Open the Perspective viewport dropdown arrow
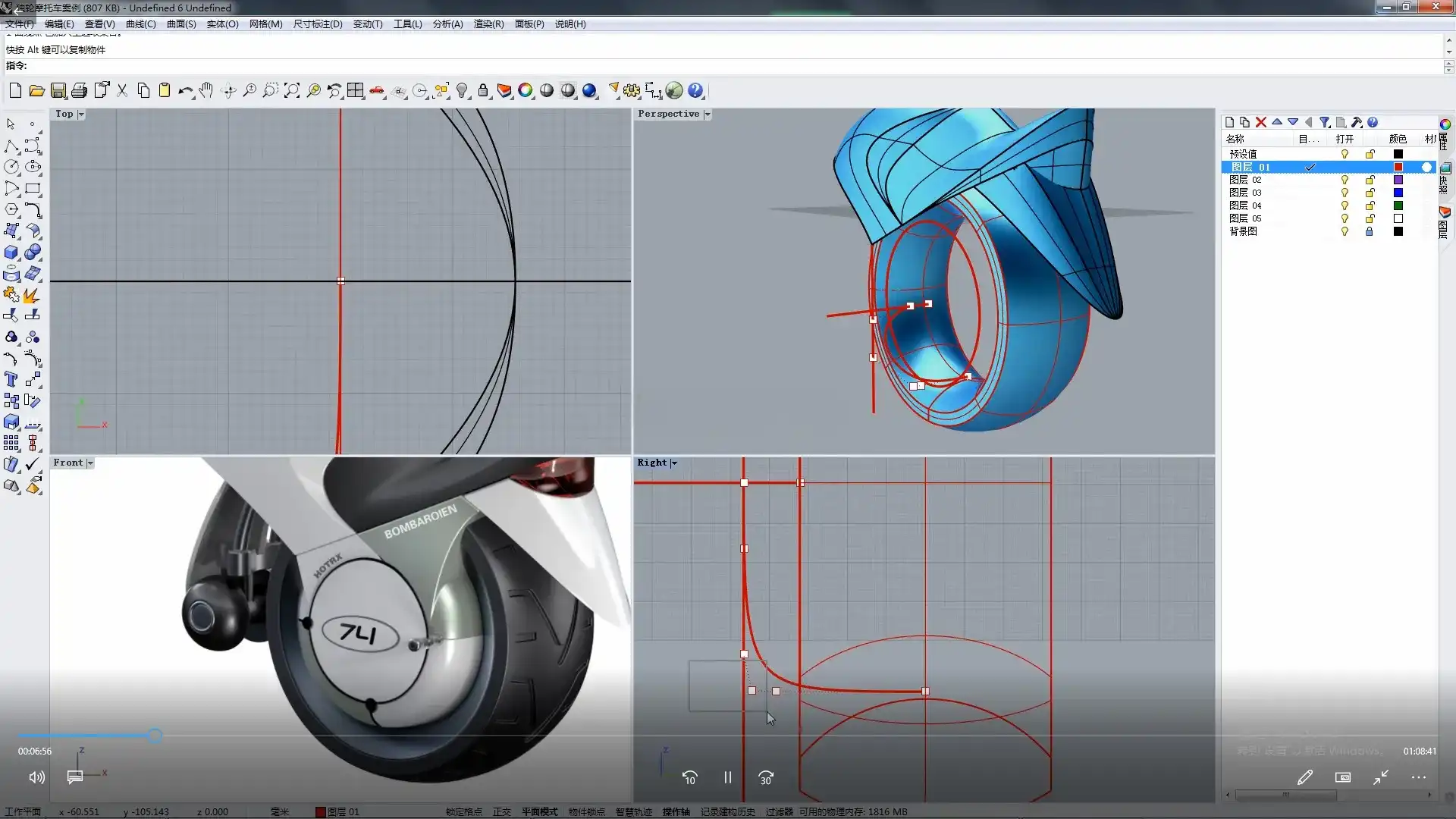 pyautogui.click(x=708, y=115)
